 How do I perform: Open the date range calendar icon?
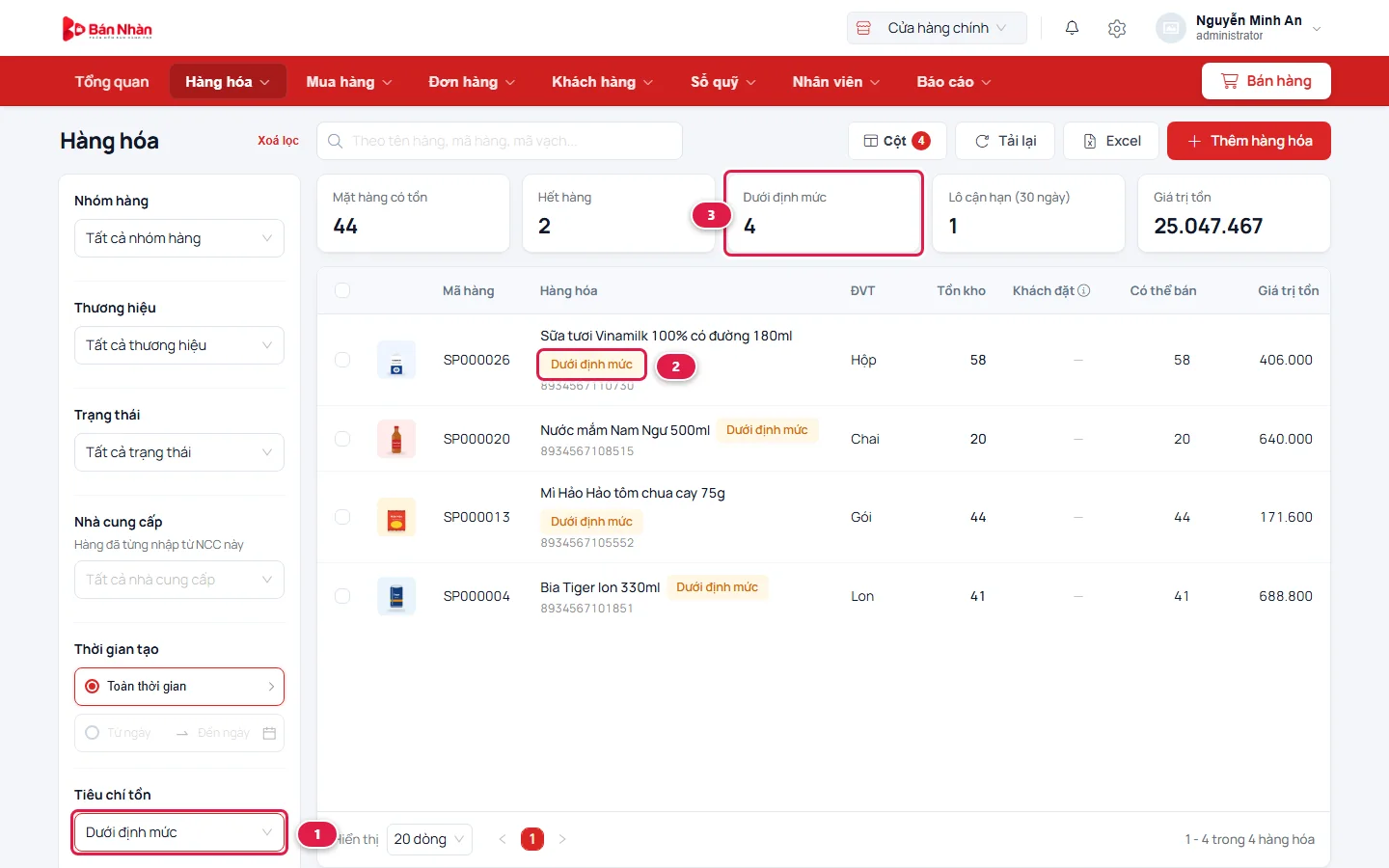pyautogui.click(x=269, y=733)
